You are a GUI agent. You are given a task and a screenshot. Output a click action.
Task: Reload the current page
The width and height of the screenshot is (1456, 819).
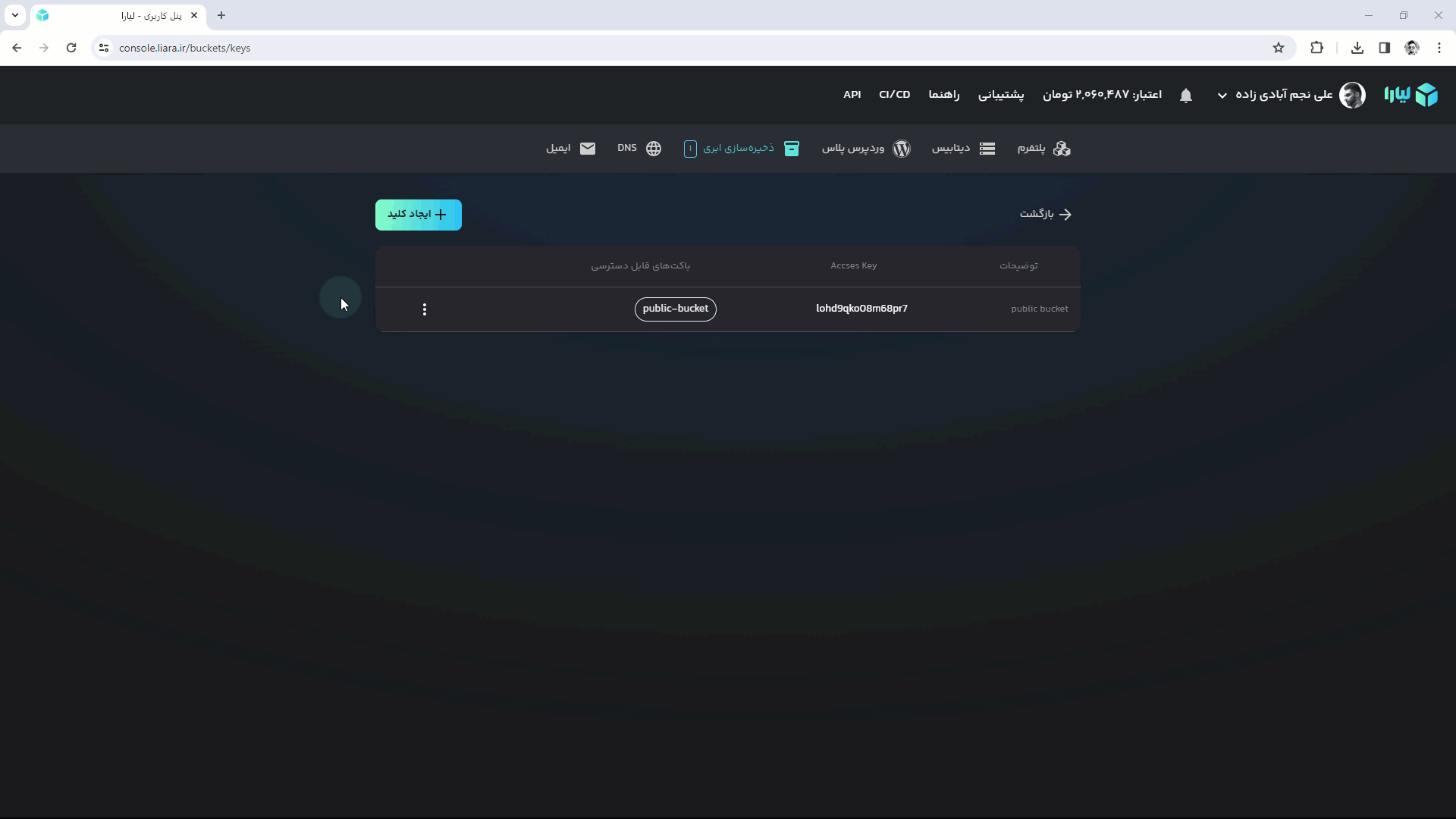71,48
